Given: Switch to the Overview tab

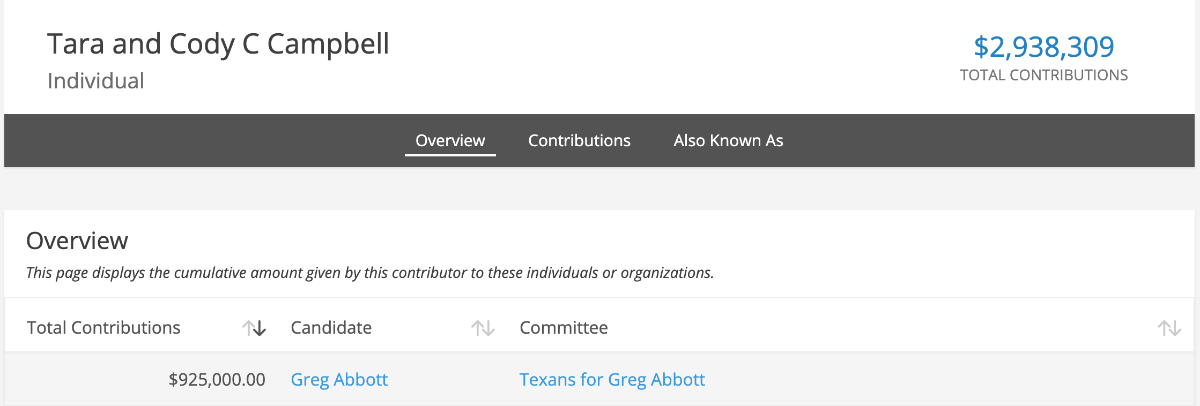Looking at the screenshot, I should (x=450, y=140).
